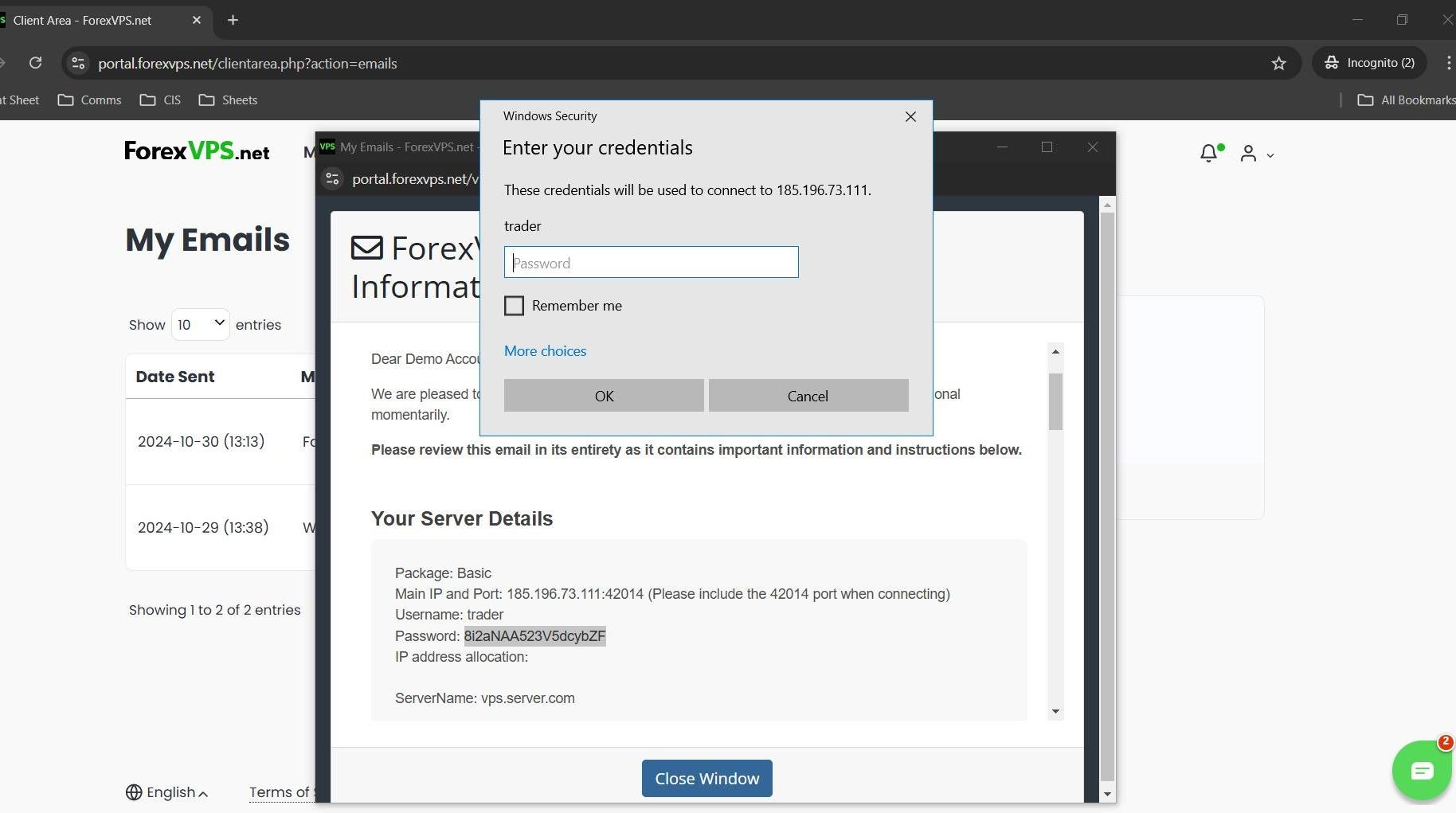Click the Username: trader line
This screenshot has height=813, width=1456.
pos(449,615)
